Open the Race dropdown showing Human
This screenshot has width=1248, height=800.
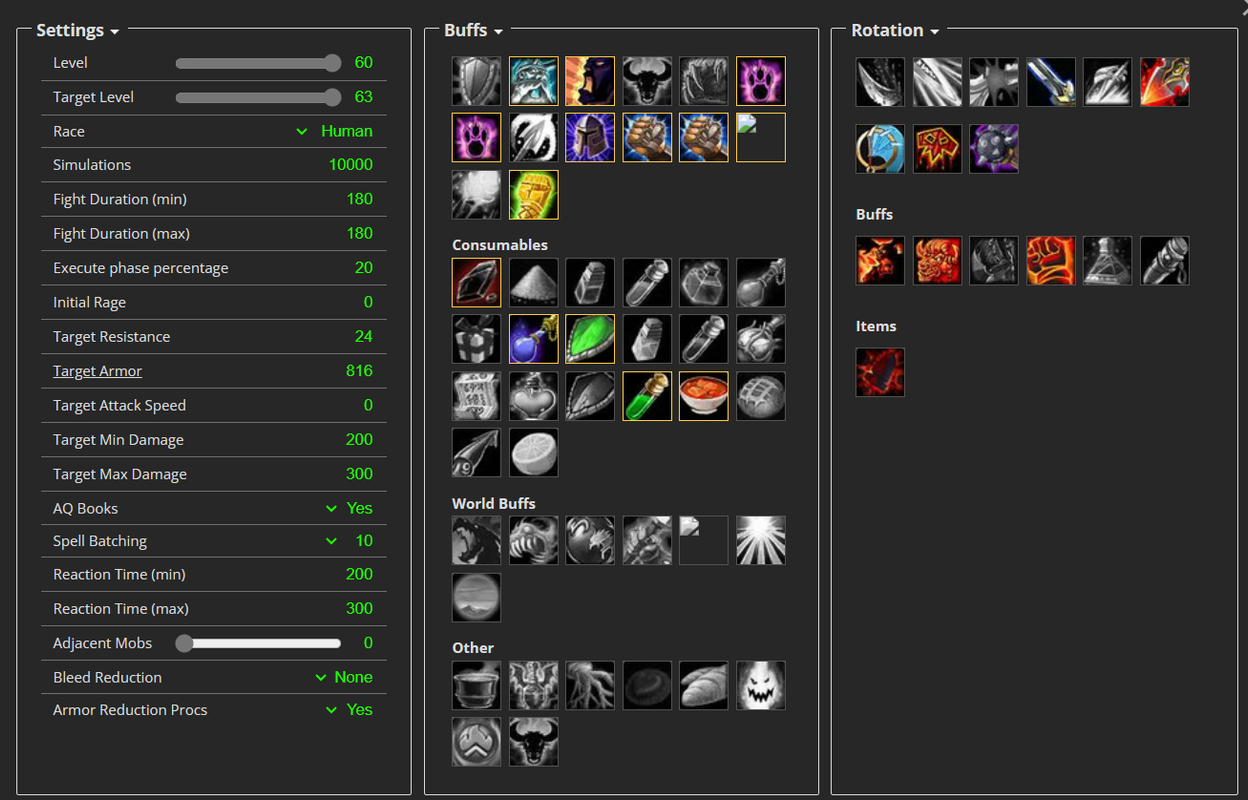[x=334, y=131]
